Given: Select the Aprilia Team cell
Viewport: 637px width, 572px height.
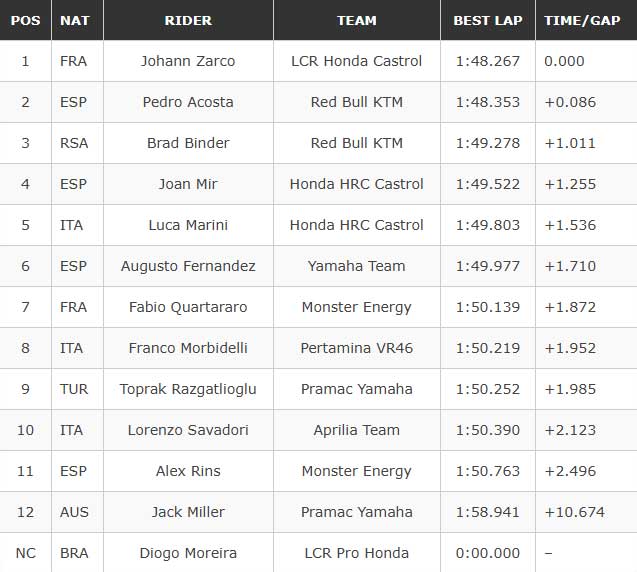Looking at the screenshot, I should 357,430.
